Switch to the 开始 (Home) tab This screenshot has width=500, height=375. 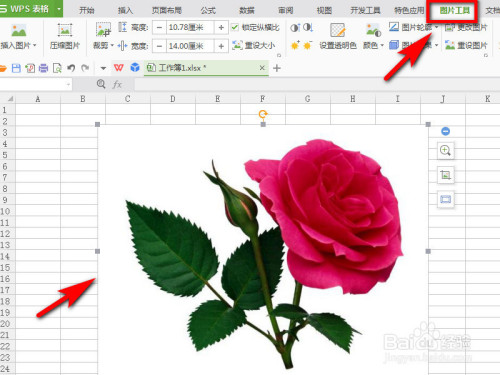point(87,10)
